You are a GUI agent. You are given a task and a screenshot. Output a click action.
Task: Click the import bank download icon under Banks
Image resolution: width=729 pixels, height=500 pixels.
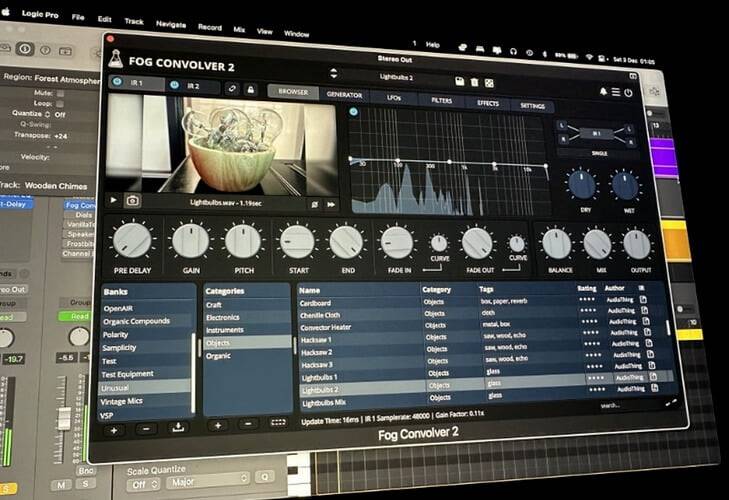pos(178,427)
